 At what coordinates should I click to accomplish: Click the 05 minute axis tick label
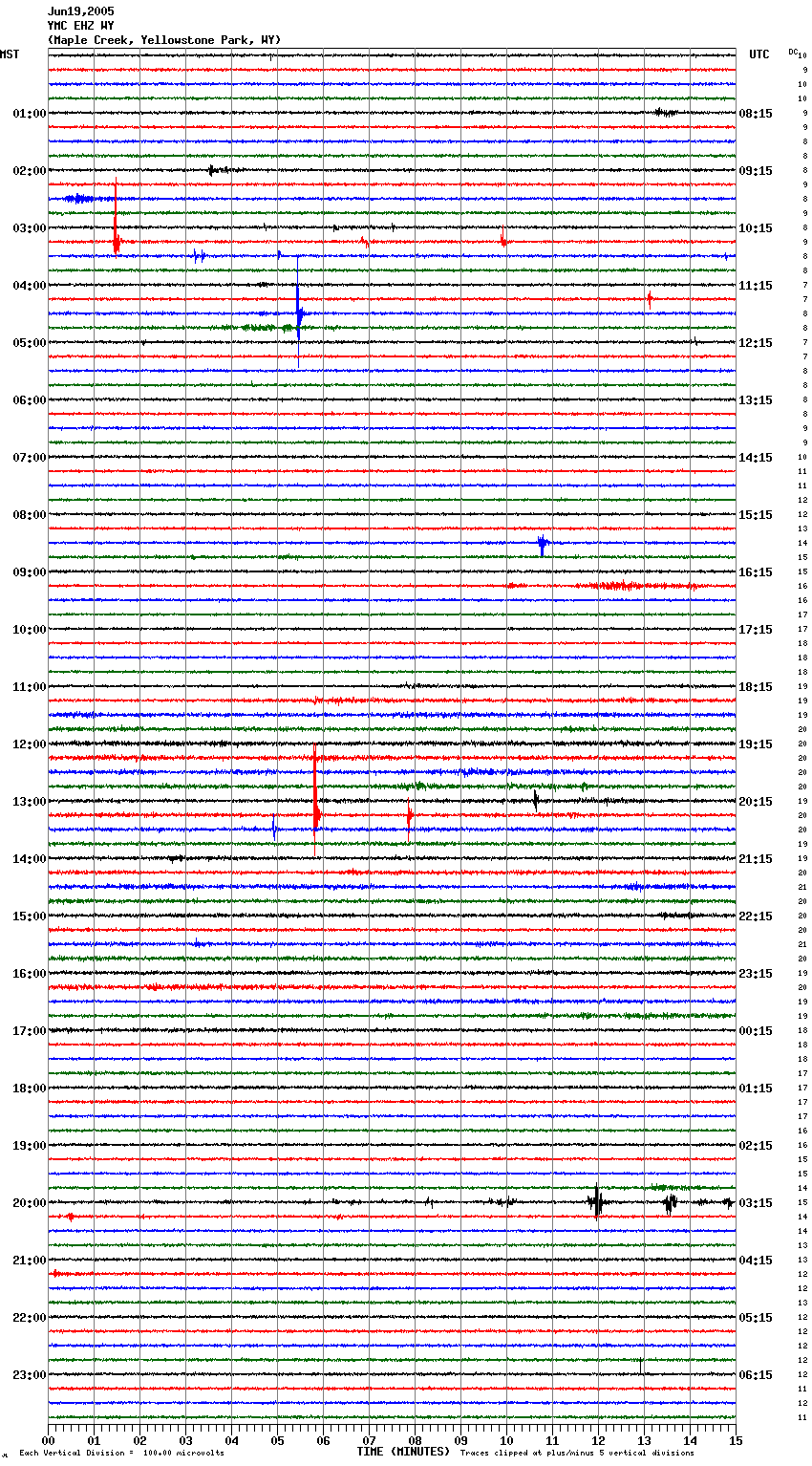point(278,1441)
